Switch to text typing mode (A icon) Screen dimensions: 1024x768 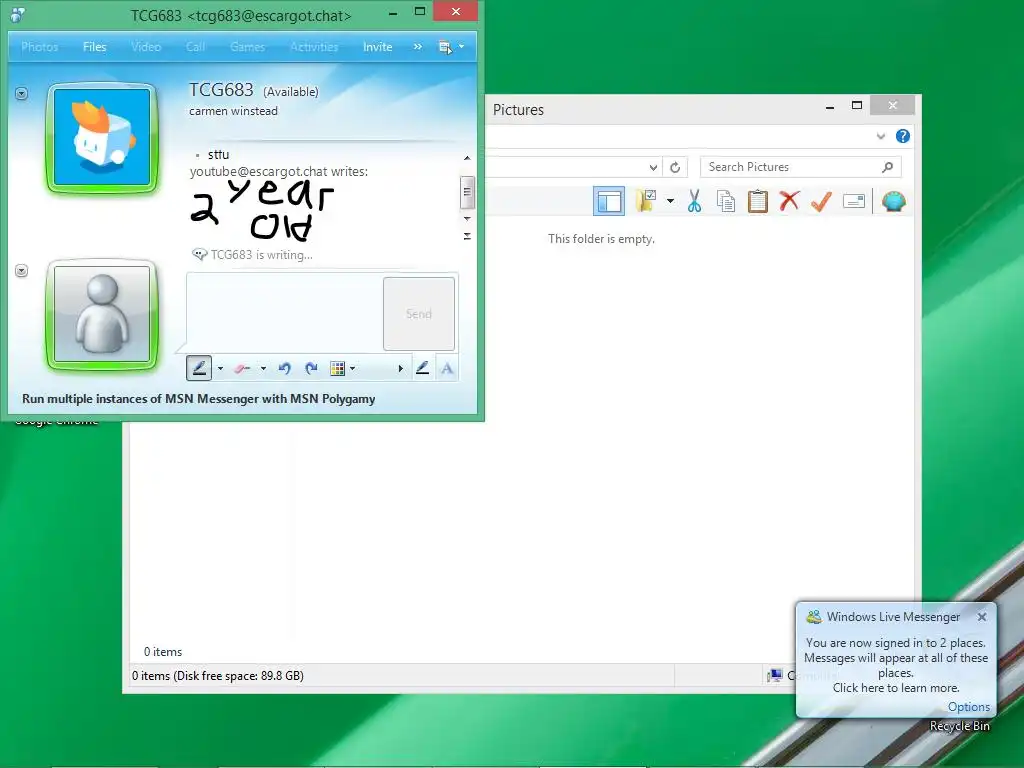447,368
